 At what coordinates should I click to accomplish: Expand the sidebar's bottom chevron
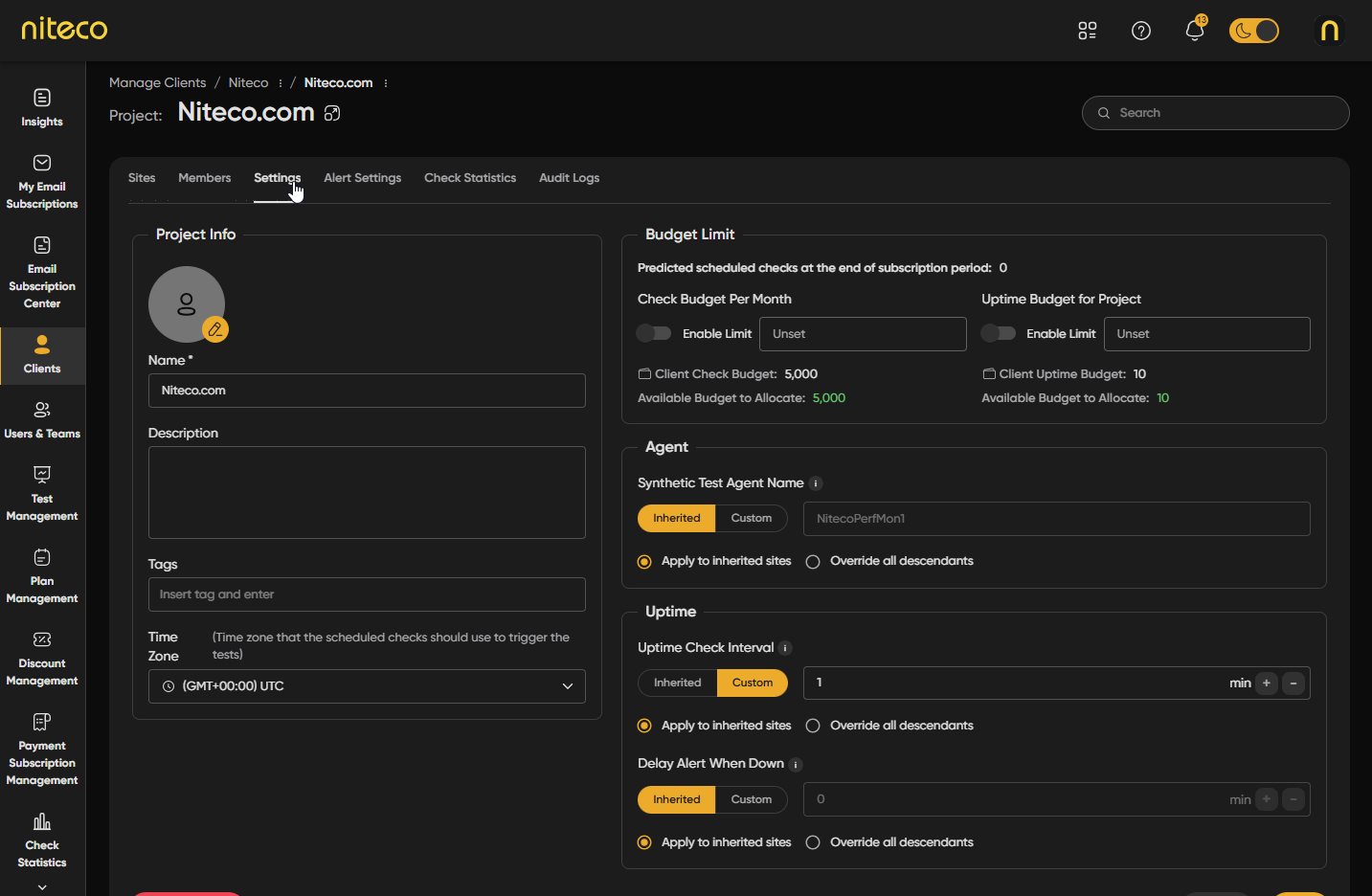pos(42,887)
